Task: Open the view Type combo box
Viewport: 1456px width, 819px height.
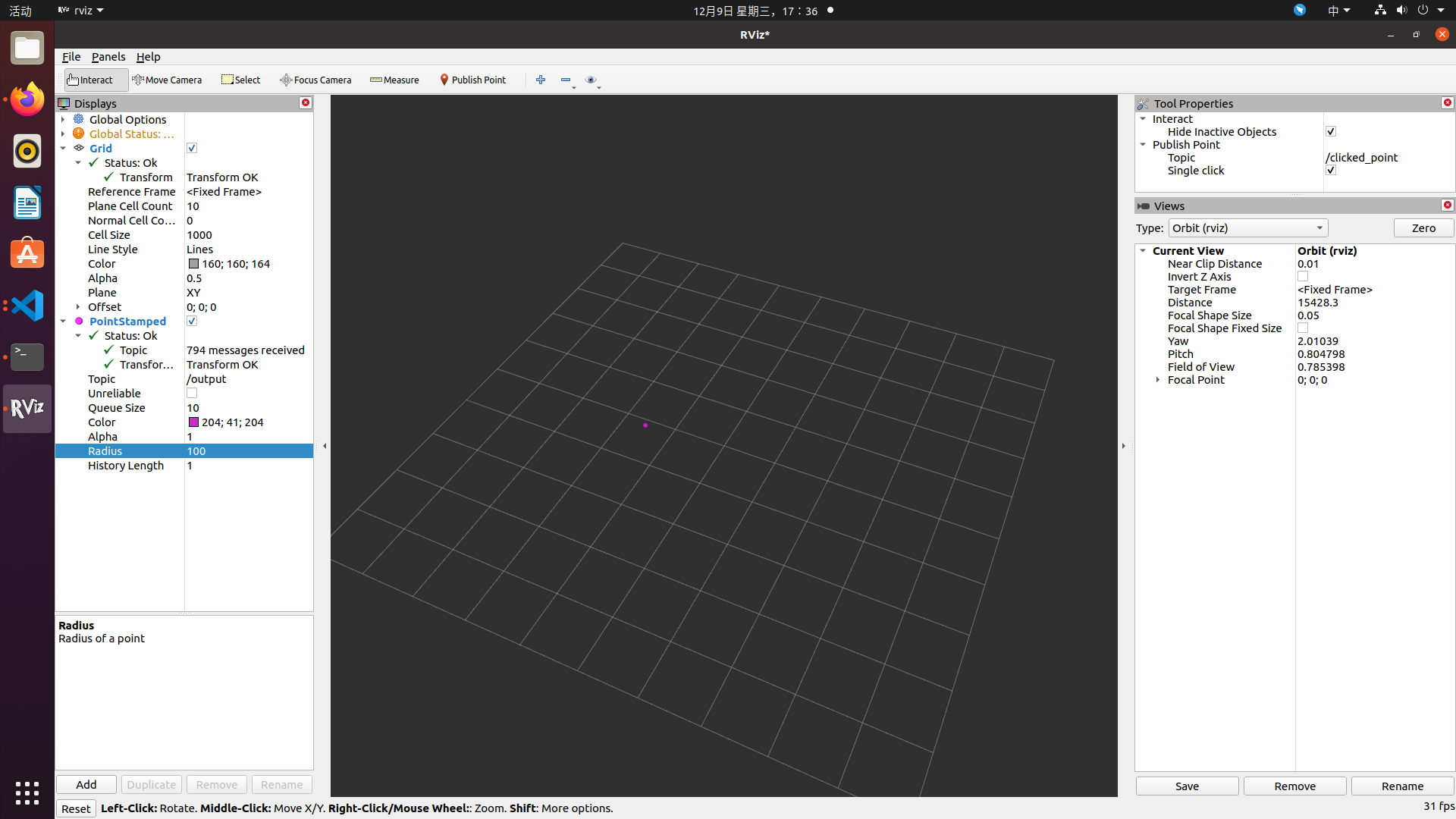Action: point(1247,228)
